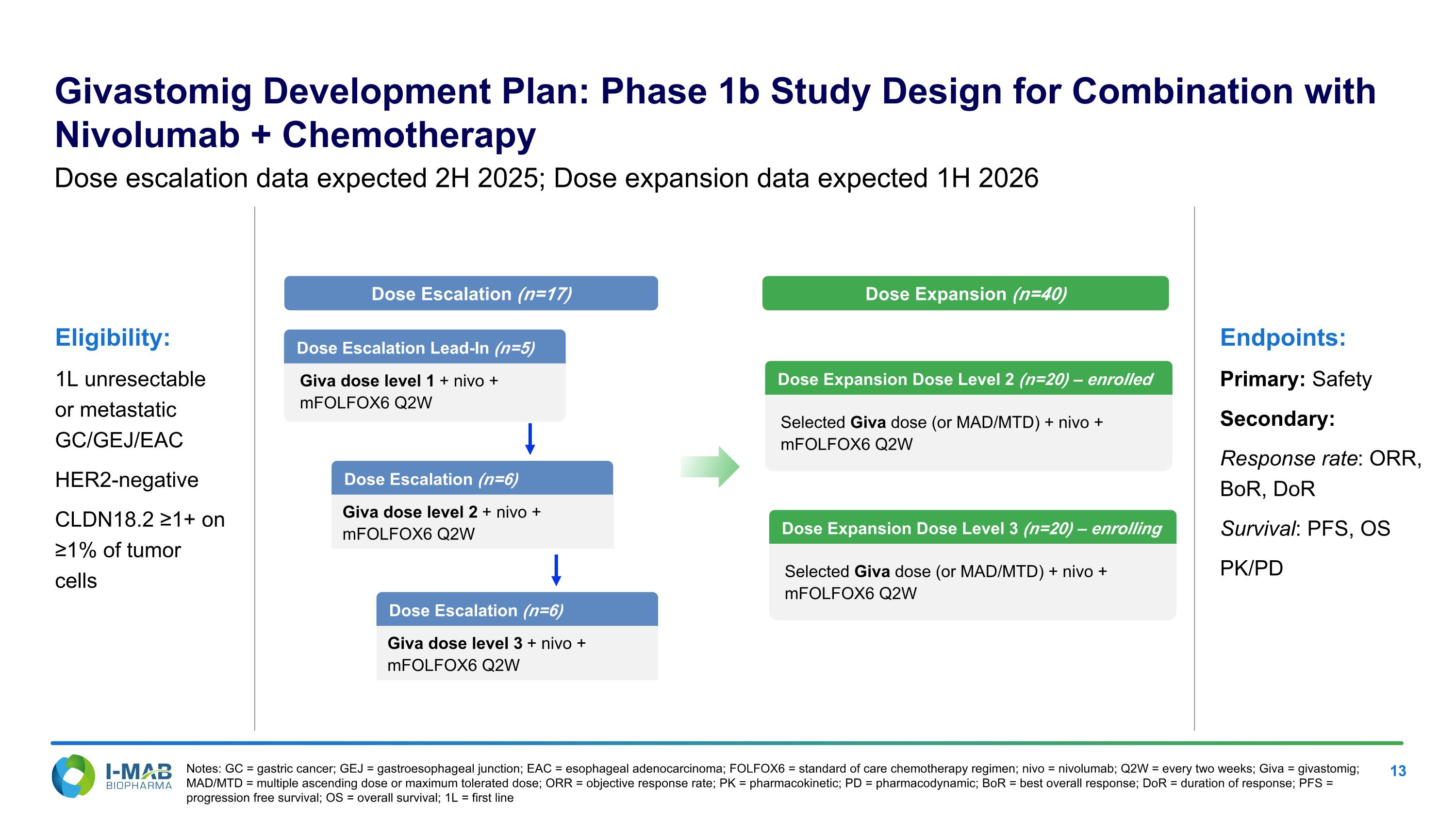This screenshot has width=1456, height=819.
Task: Click 'Giva dose level 1 + nivo' text
Action: pos(399,392)
